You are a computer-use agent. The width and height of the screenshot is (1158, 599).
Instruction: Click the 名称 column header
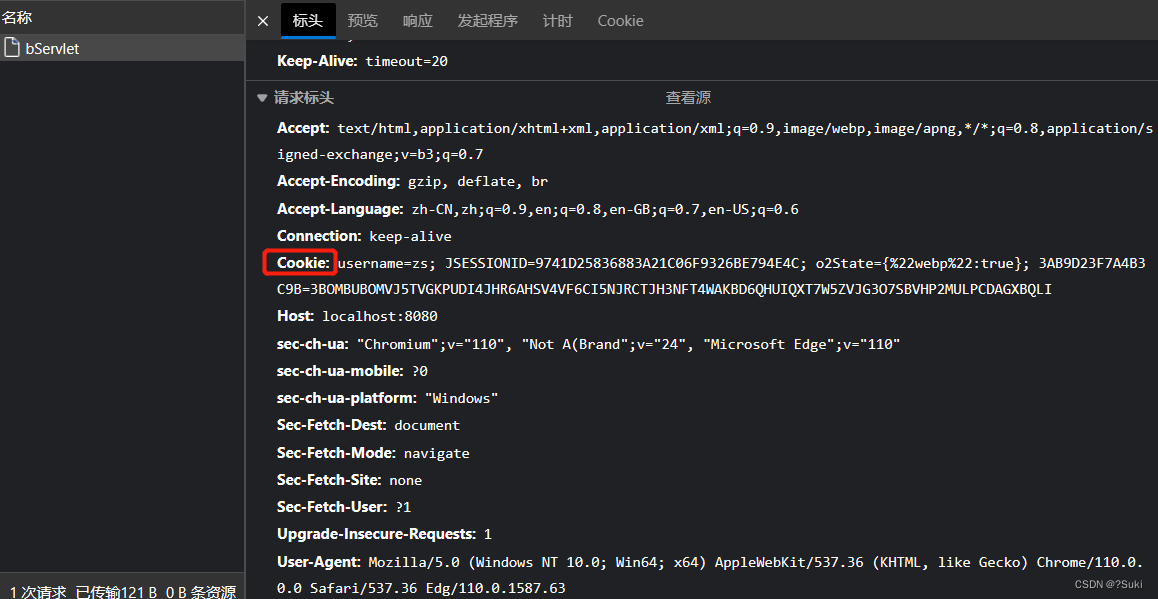pyautogui.click(x=17, y=17)
